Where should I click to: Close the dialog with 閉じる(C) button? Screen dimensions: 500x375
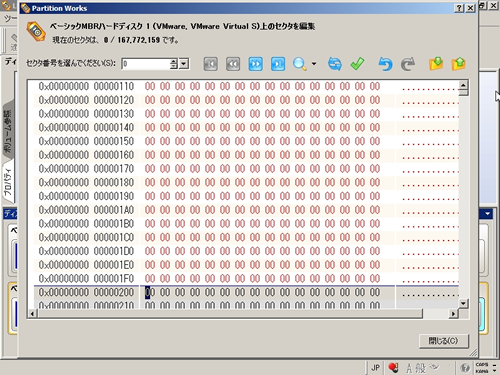444,341
